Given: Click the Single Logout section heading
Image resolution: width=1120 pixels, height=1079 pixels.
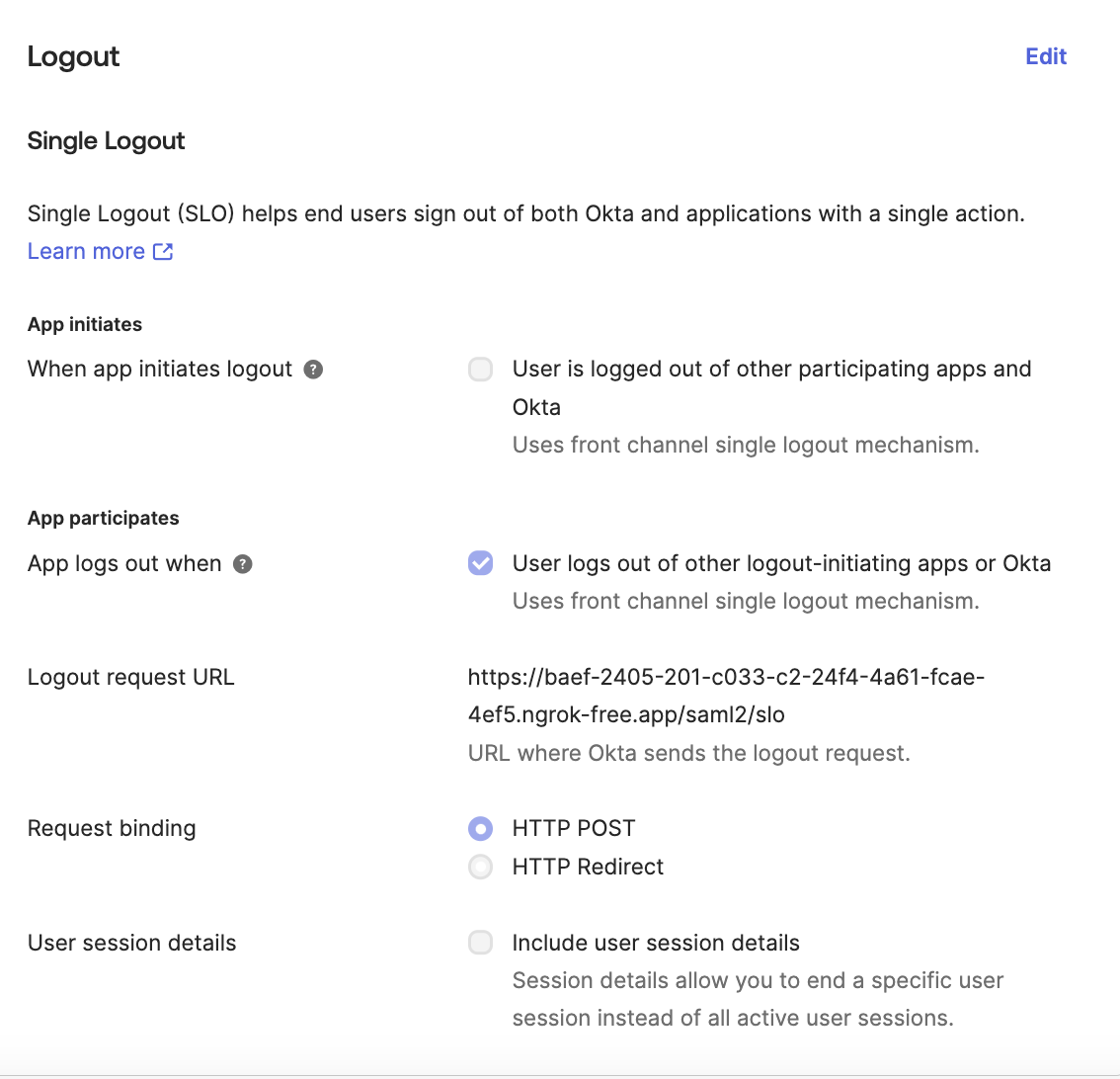Looking at the screenshot, I should [x=107, y=140].
